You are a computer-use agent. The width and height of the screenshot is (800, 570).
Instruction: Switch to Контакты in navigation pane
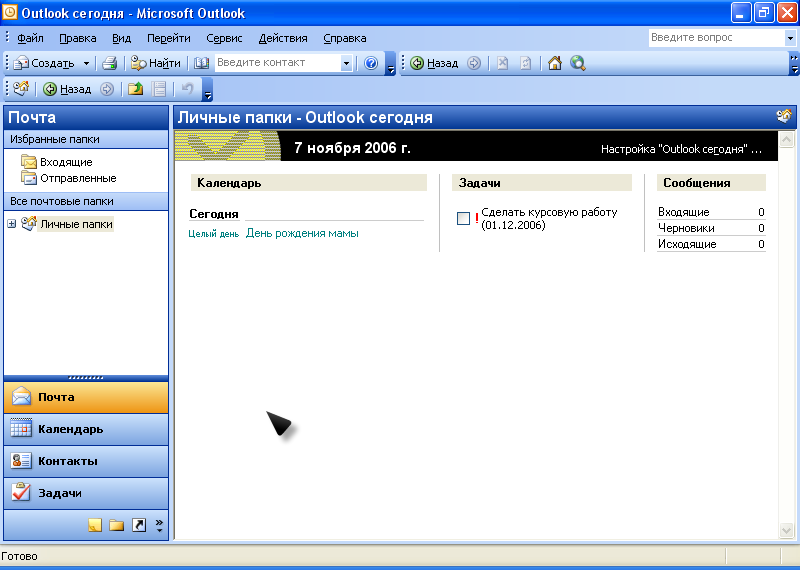coord(86,461)
